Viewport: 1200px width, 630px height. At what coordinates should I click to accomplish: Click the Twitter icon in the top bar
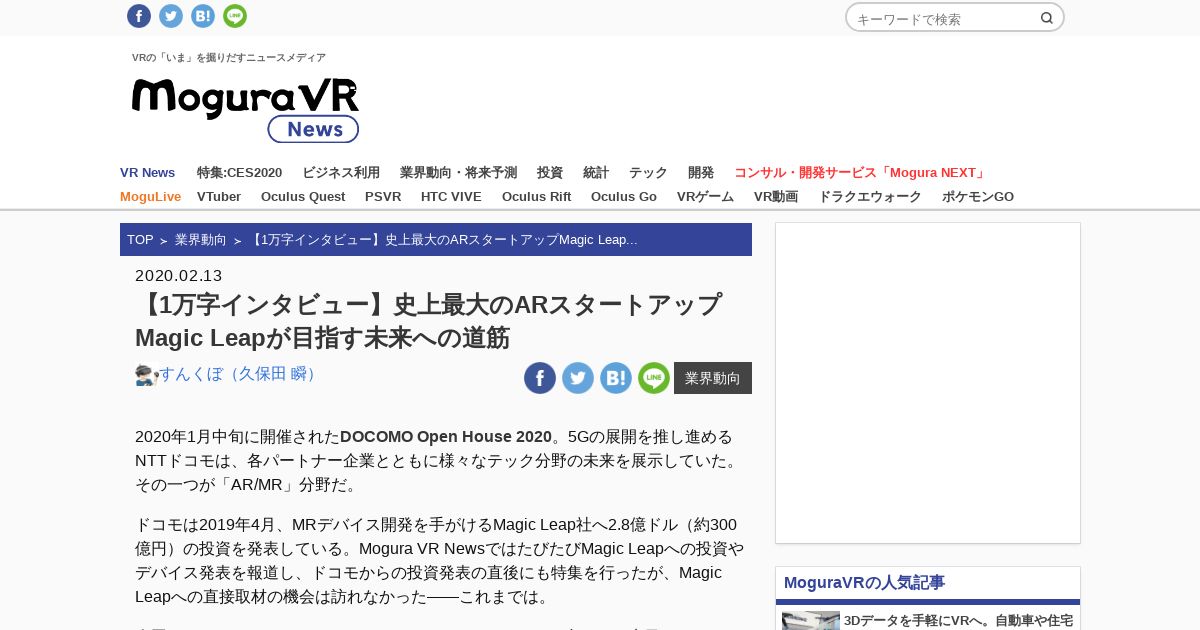click(171, 16)
